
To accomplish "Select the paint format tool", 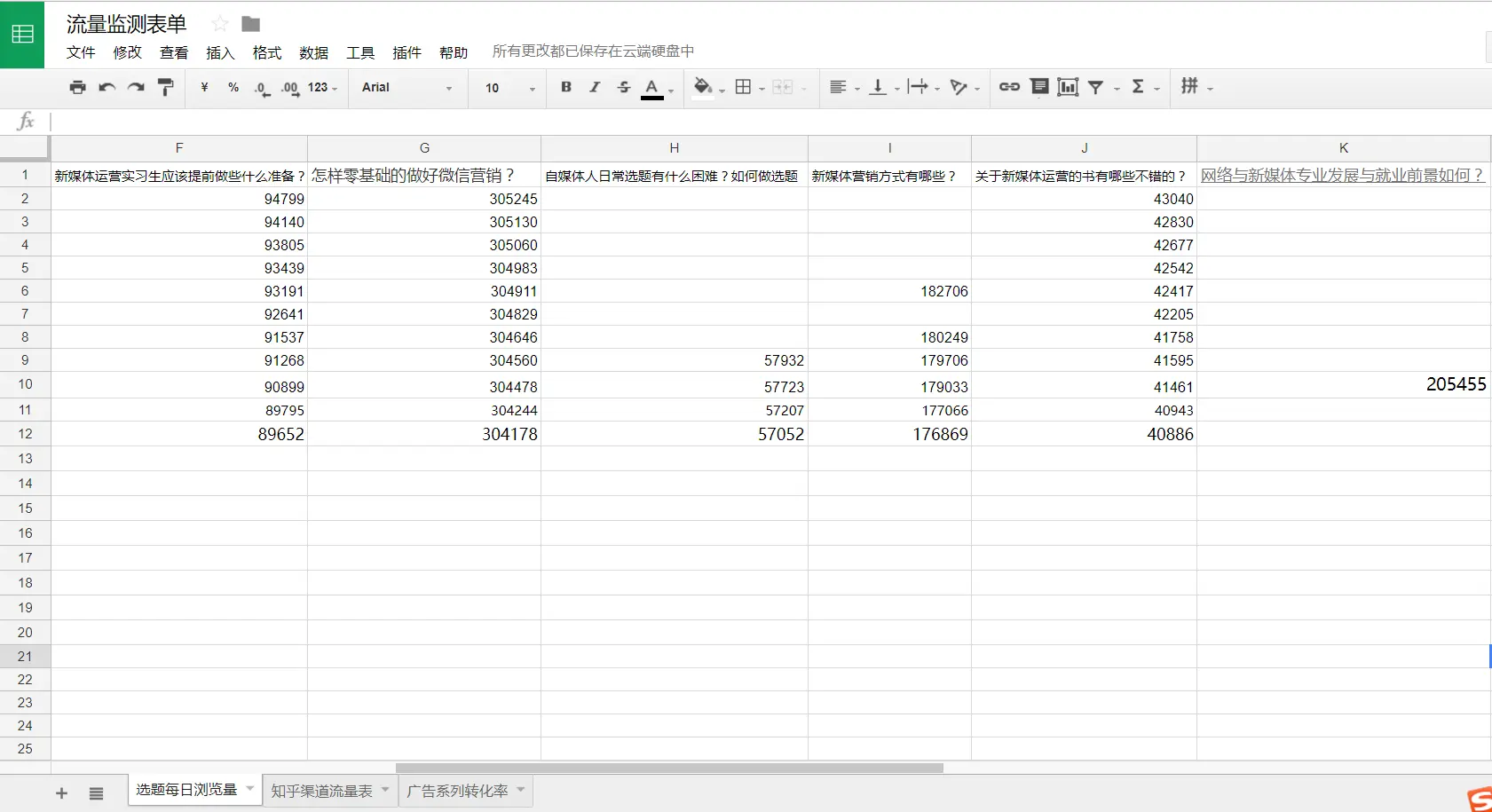I will point(165,87).
